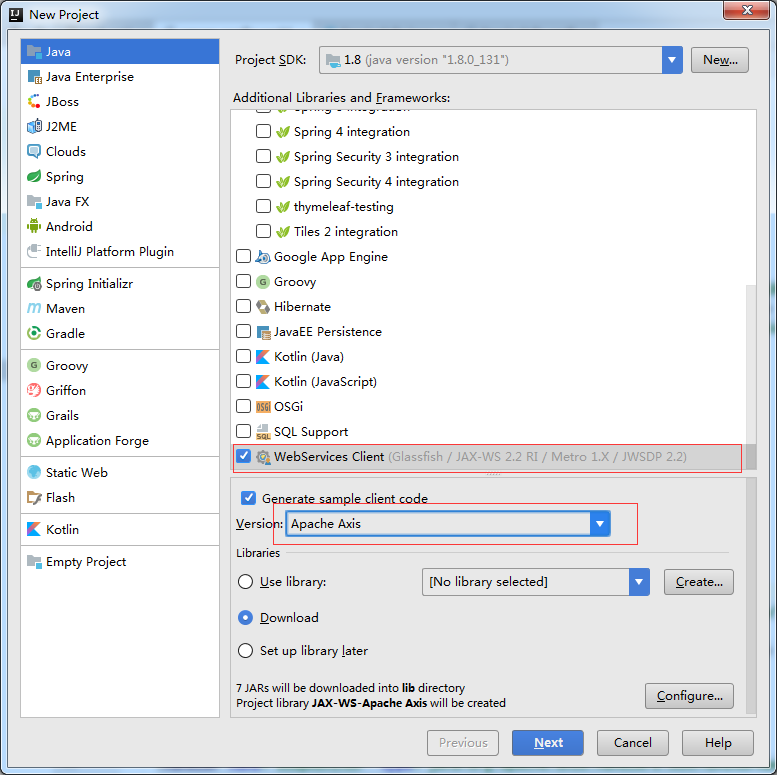
Task: Expand the Version Apache Axis dropdown arrow
Action: coord(600,524)
